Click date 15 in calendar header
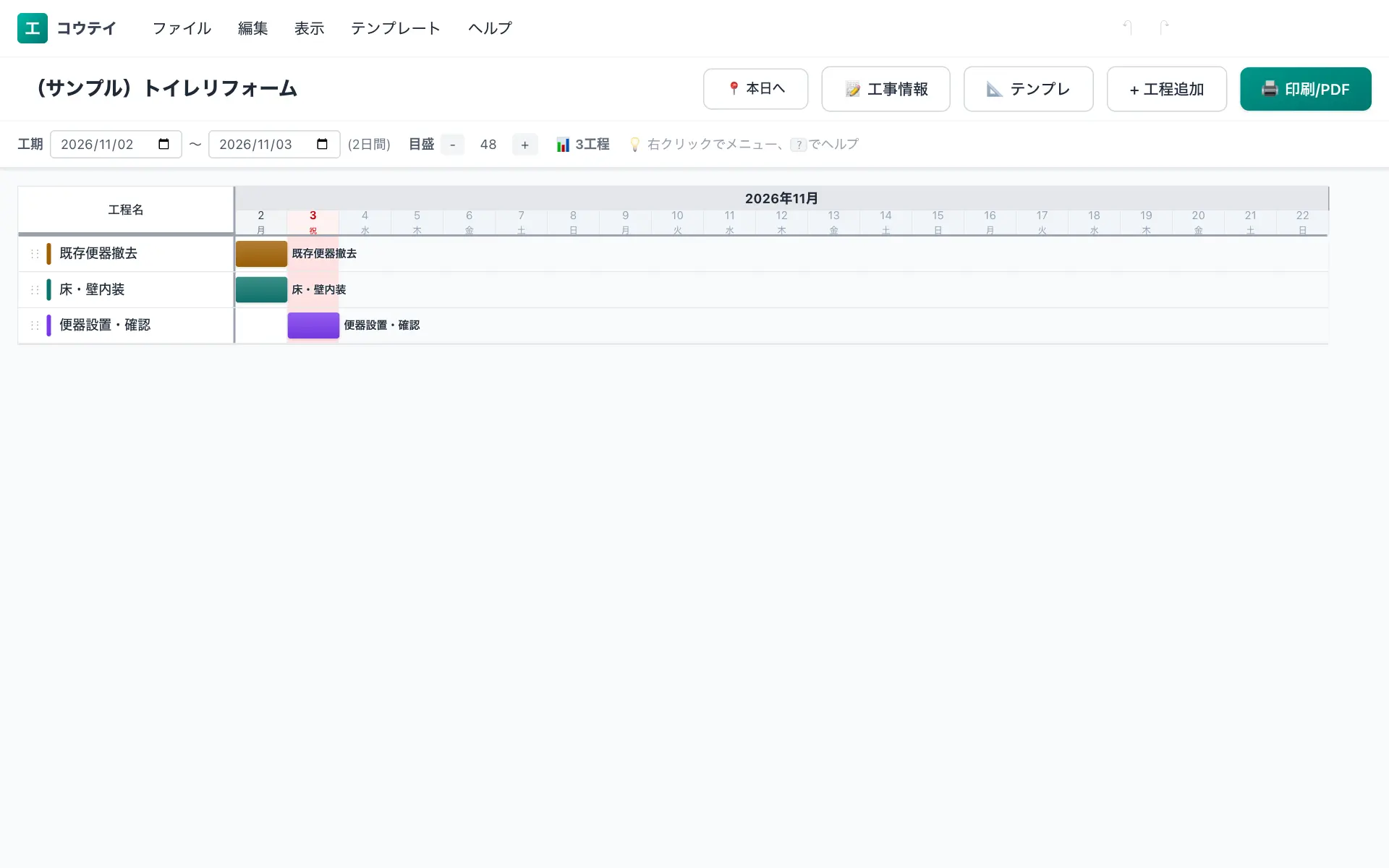 (x=938, y=223)
